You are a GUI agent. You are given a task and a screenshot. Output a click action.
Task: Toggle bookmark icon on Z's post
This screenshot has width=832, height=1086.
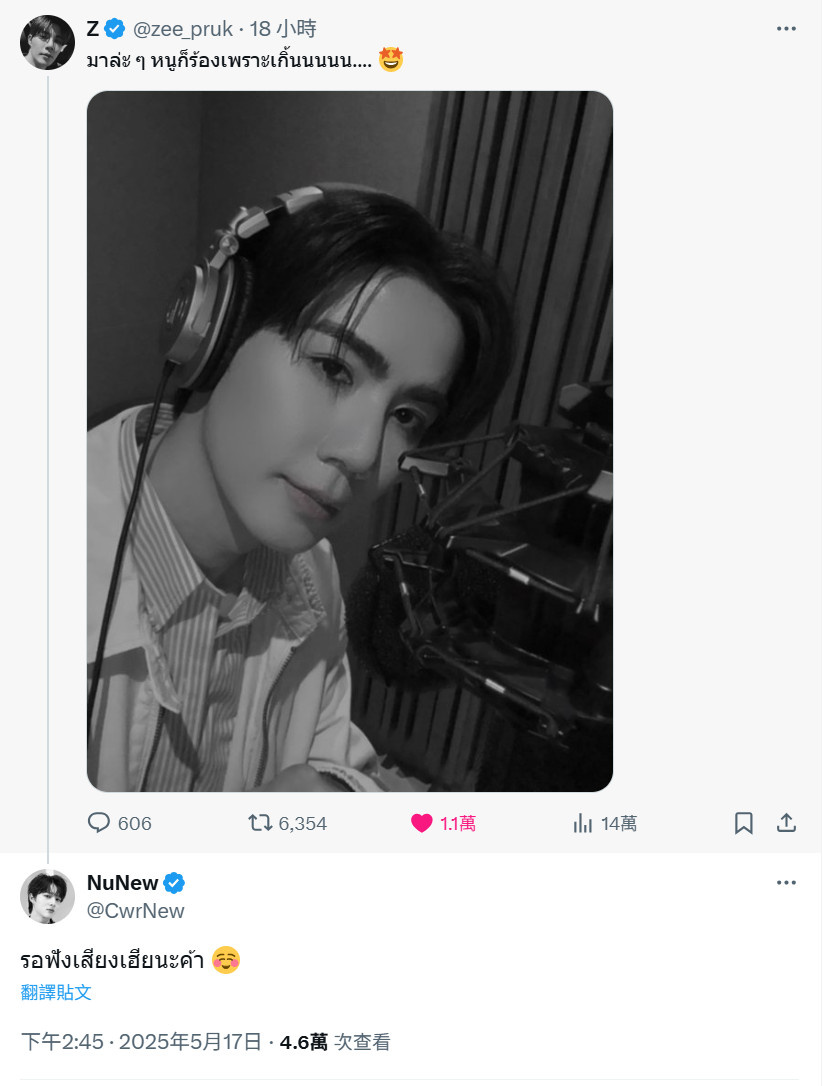coord(743,823)
